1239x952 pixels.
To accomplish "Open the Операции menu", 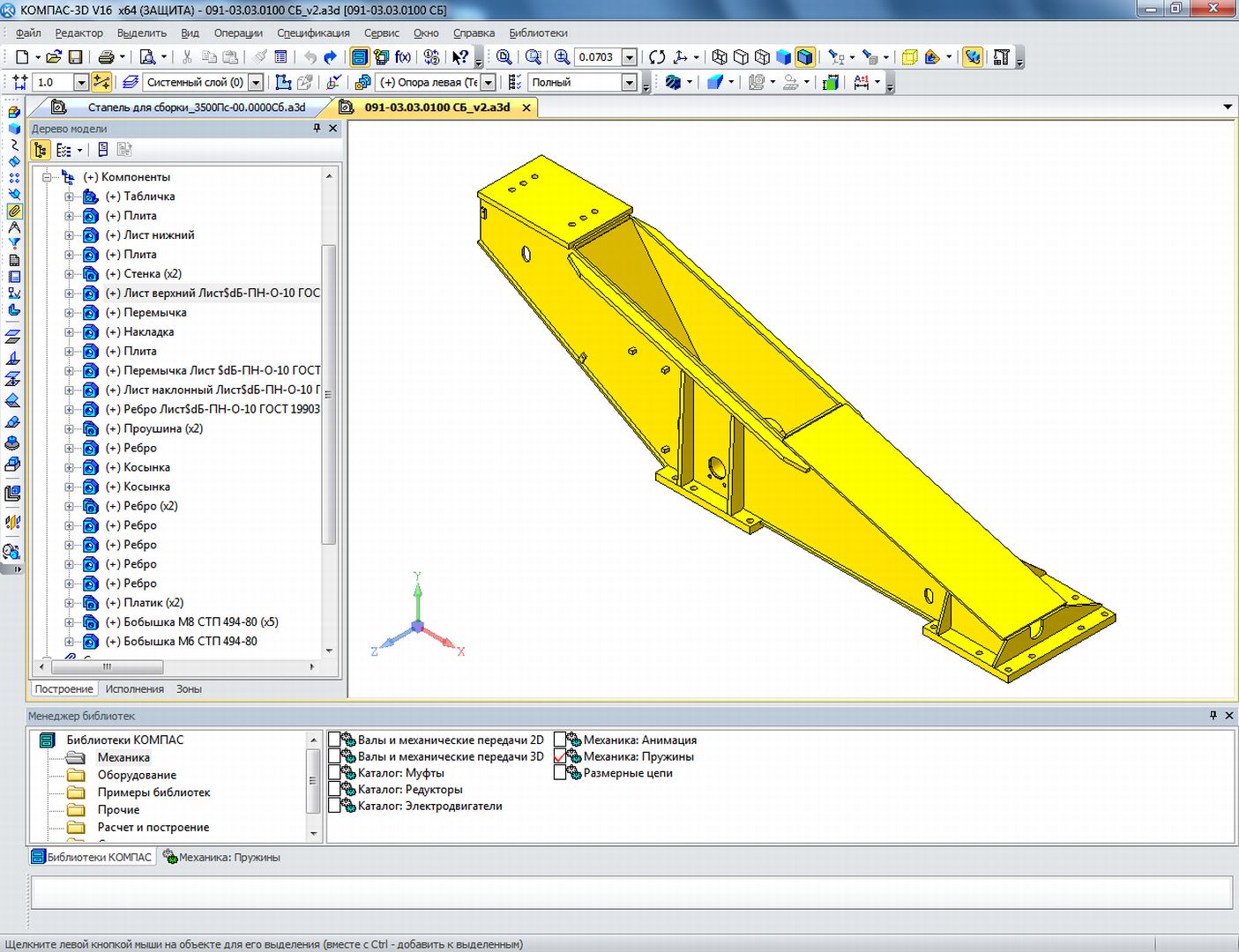I will 238,33.
